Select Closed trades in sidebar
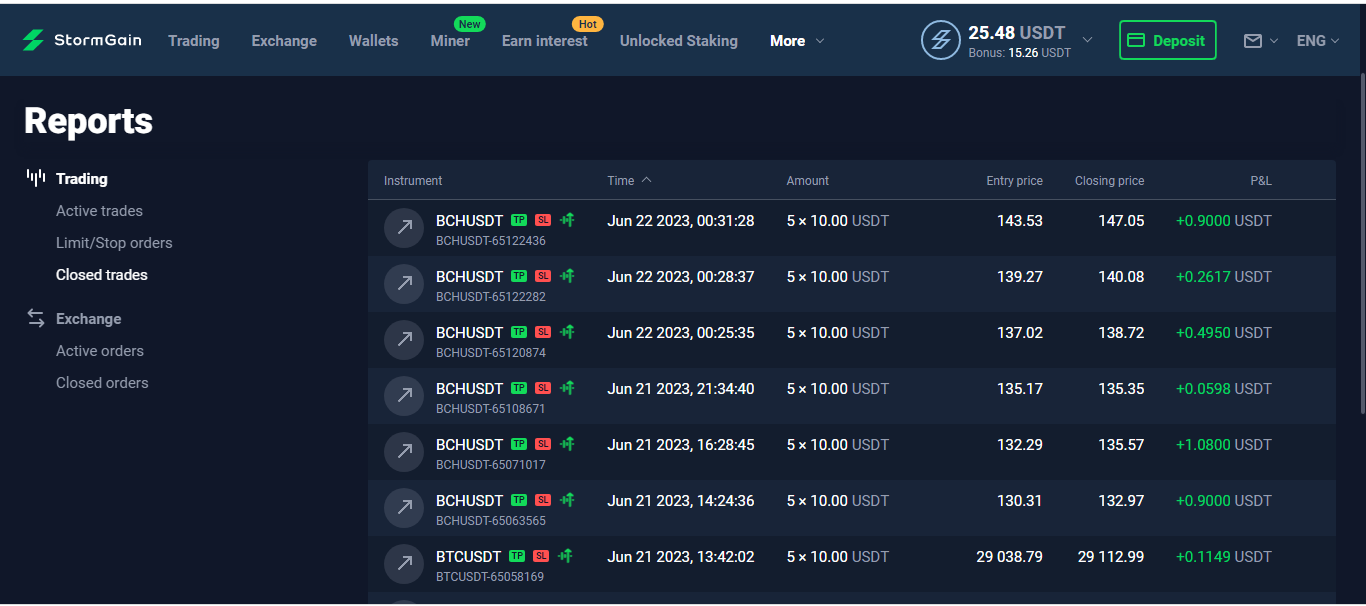This screenshot has width=1366, height=606. tap(102, 275)
